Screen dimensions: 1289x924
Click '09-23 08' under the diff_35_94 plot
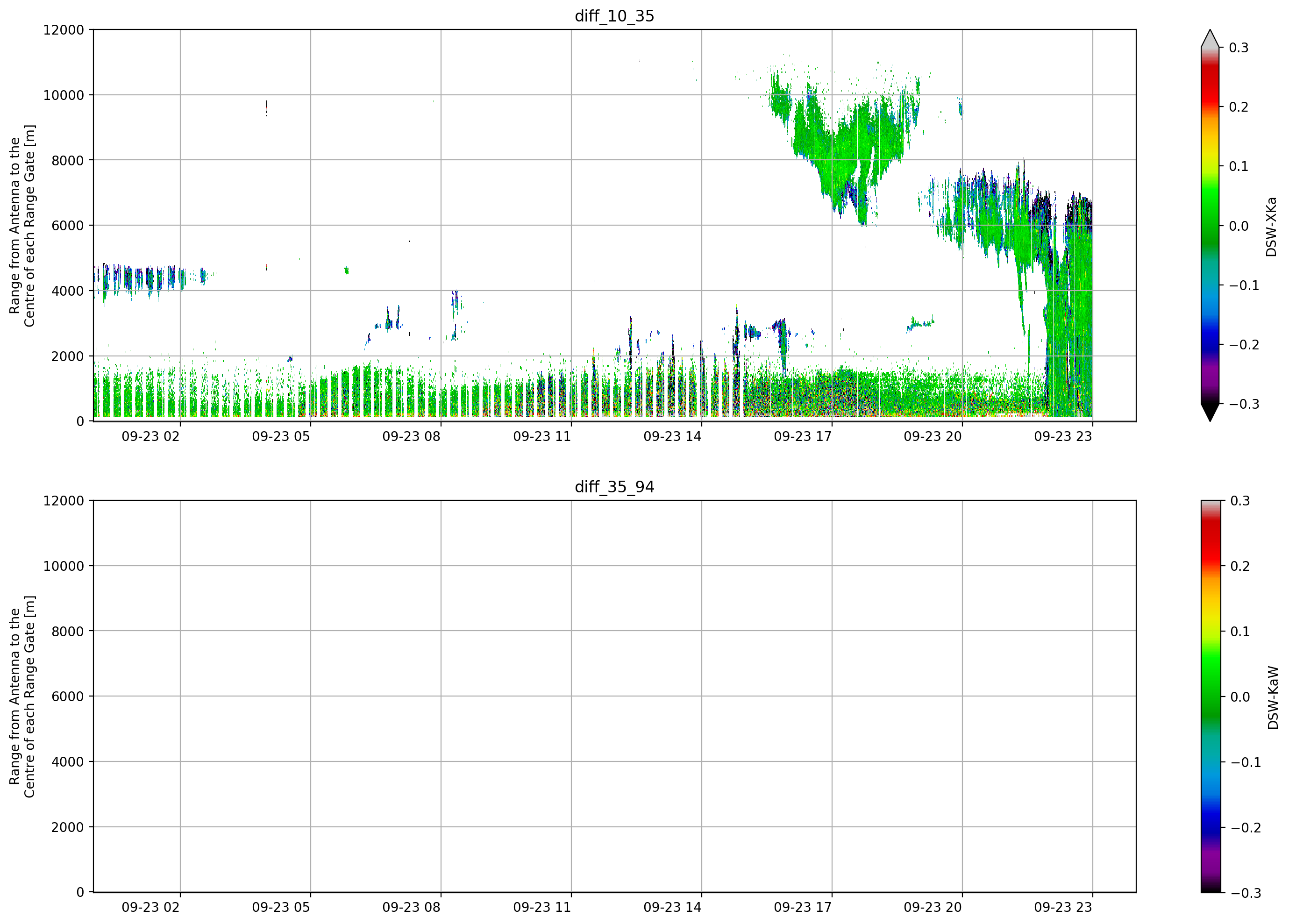(412, 908)
